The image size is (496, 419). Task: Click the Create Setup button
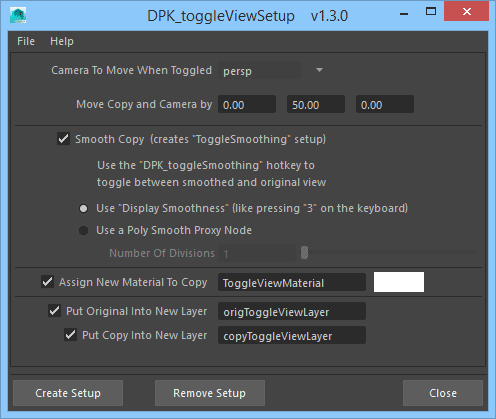[x=68, y=393]
